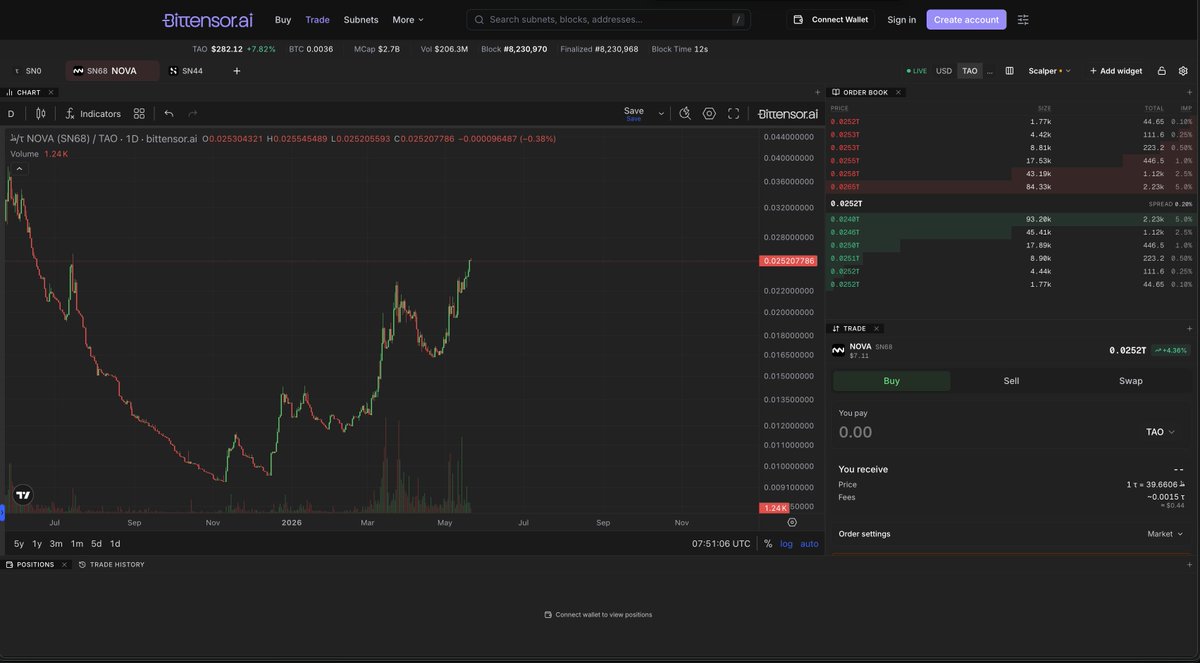Click Create account button
The image size is (1200, 663).
[x=966, y=19]
